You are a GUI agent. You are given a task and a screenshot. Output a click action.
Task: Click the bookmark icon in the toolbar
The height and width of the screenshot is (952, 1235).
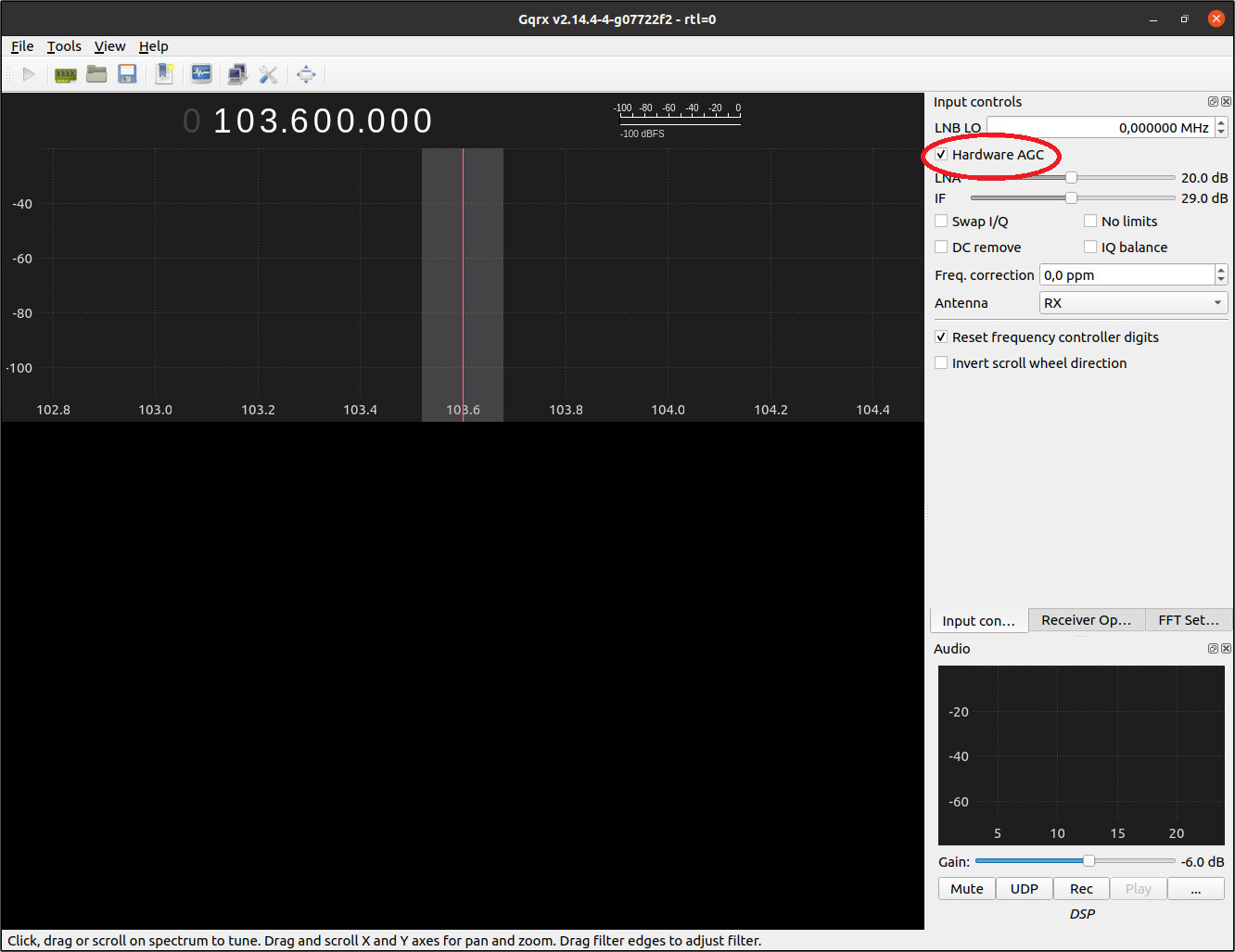point(164,74)
